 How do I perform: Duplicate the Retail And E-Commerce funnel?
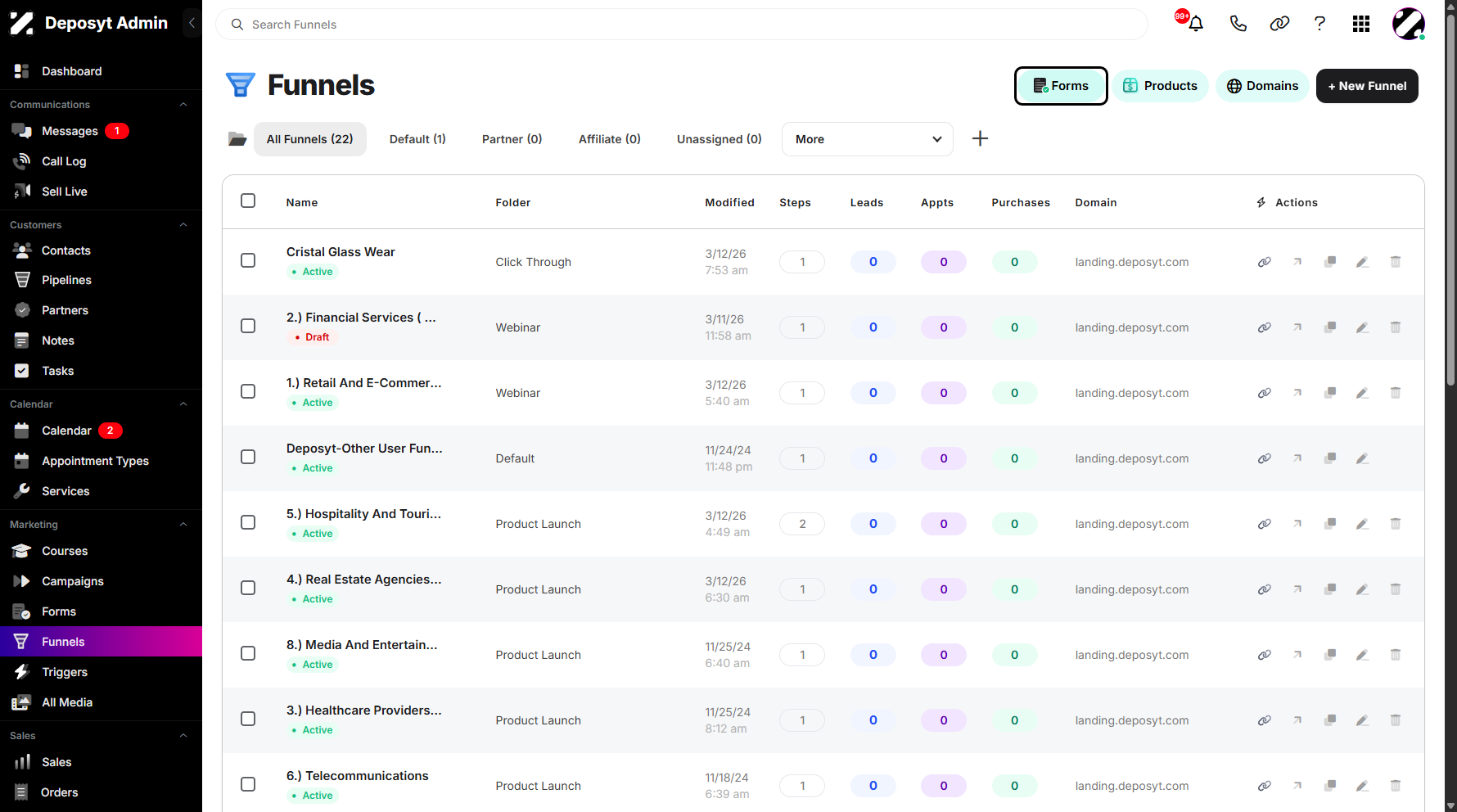point(1330,393)
